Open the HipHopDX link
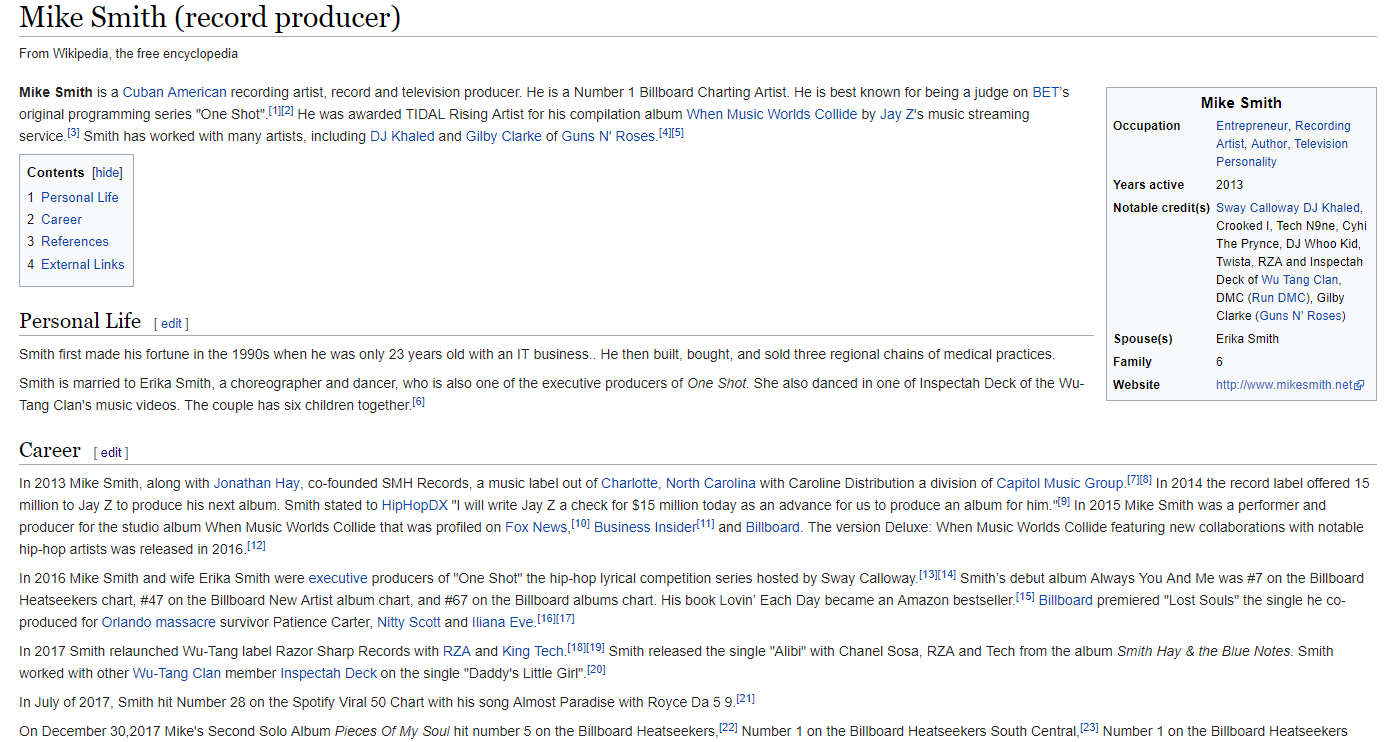The height and width of the screenshot is (742, 1393). 415,505
